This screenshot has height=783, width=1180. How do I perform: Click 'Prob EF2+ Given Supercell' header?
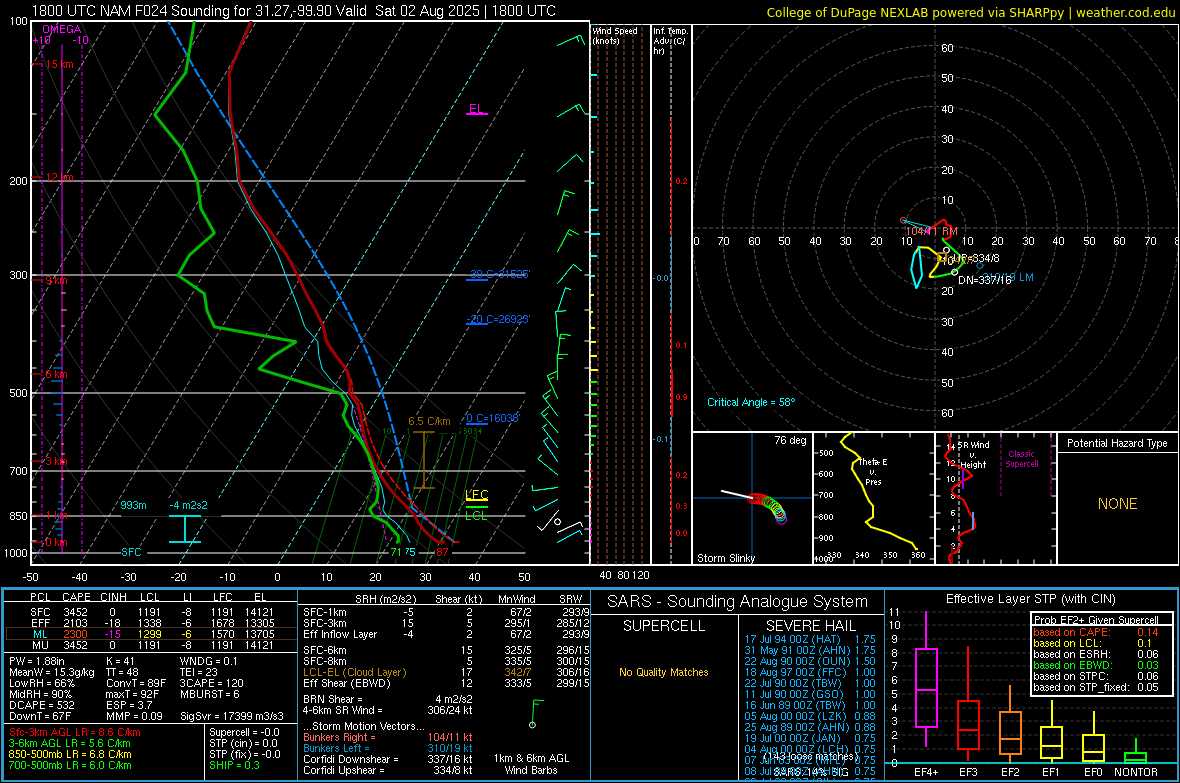[1096, 620]
